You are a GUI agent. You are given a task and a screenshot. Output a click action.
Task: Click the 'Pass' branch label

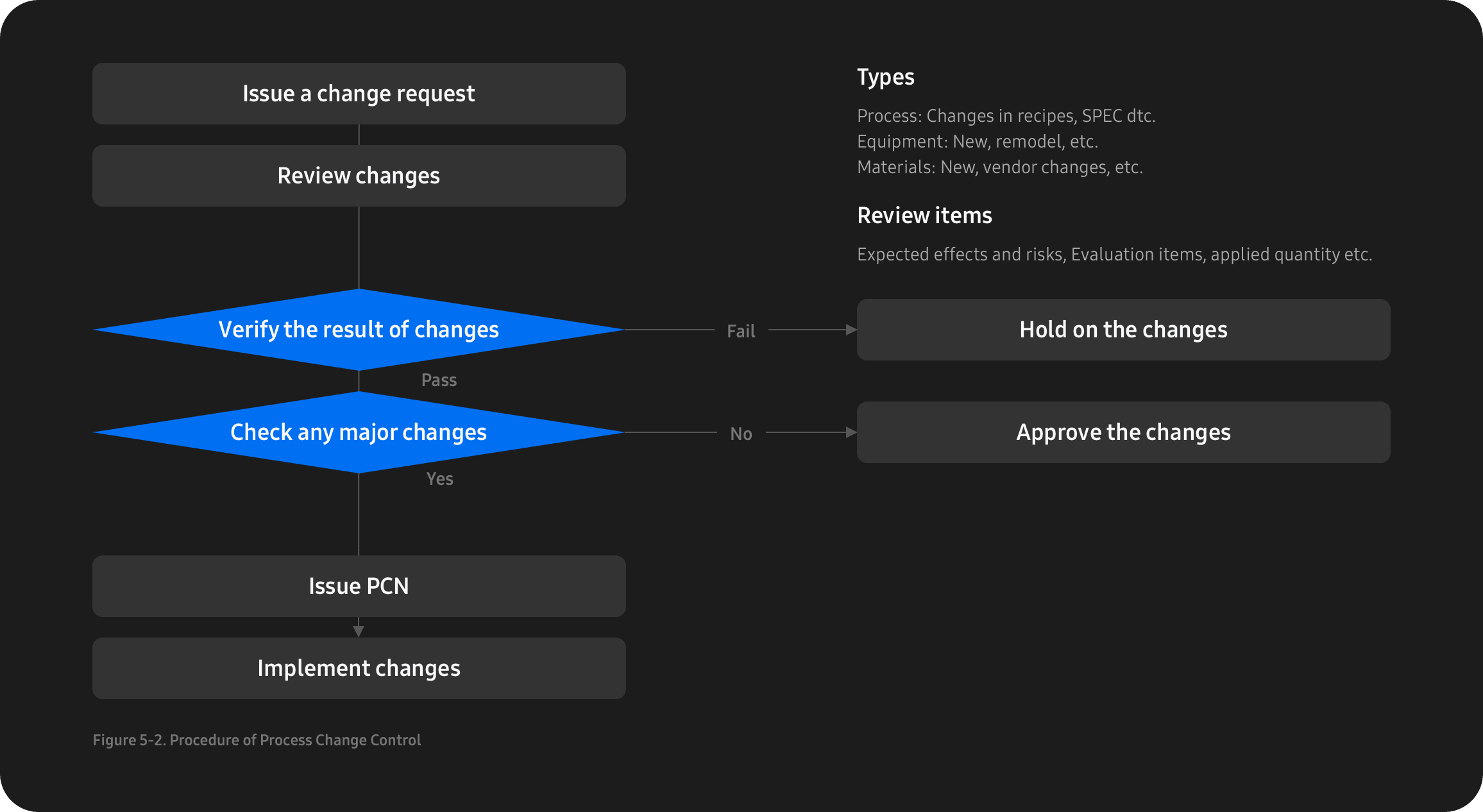click(x=439, y=380)
